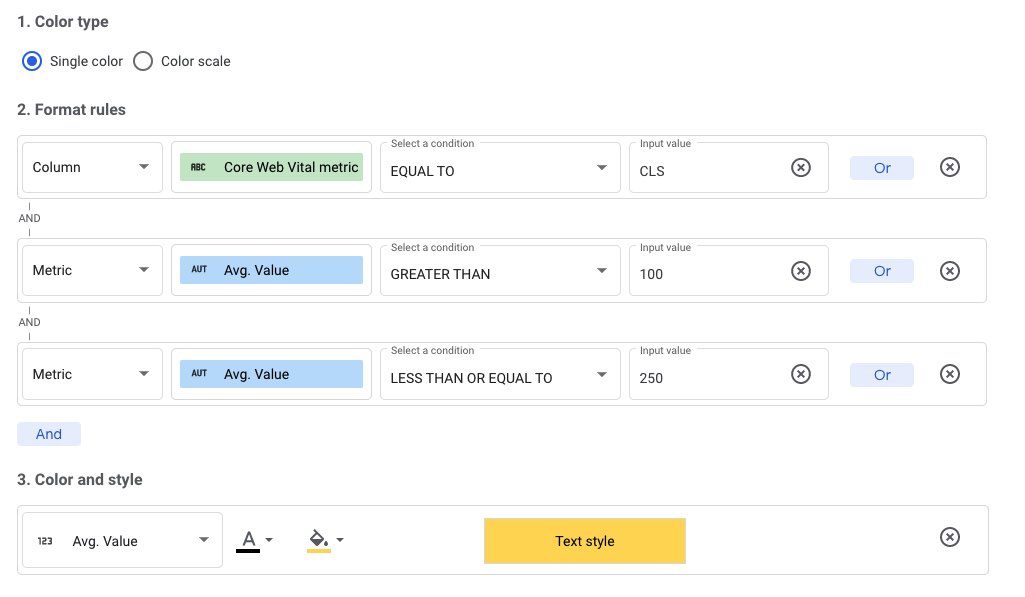The height and width of the screenshot is (597, 1025).
Task: Select the Single color radio button
Action: point(31,61)
